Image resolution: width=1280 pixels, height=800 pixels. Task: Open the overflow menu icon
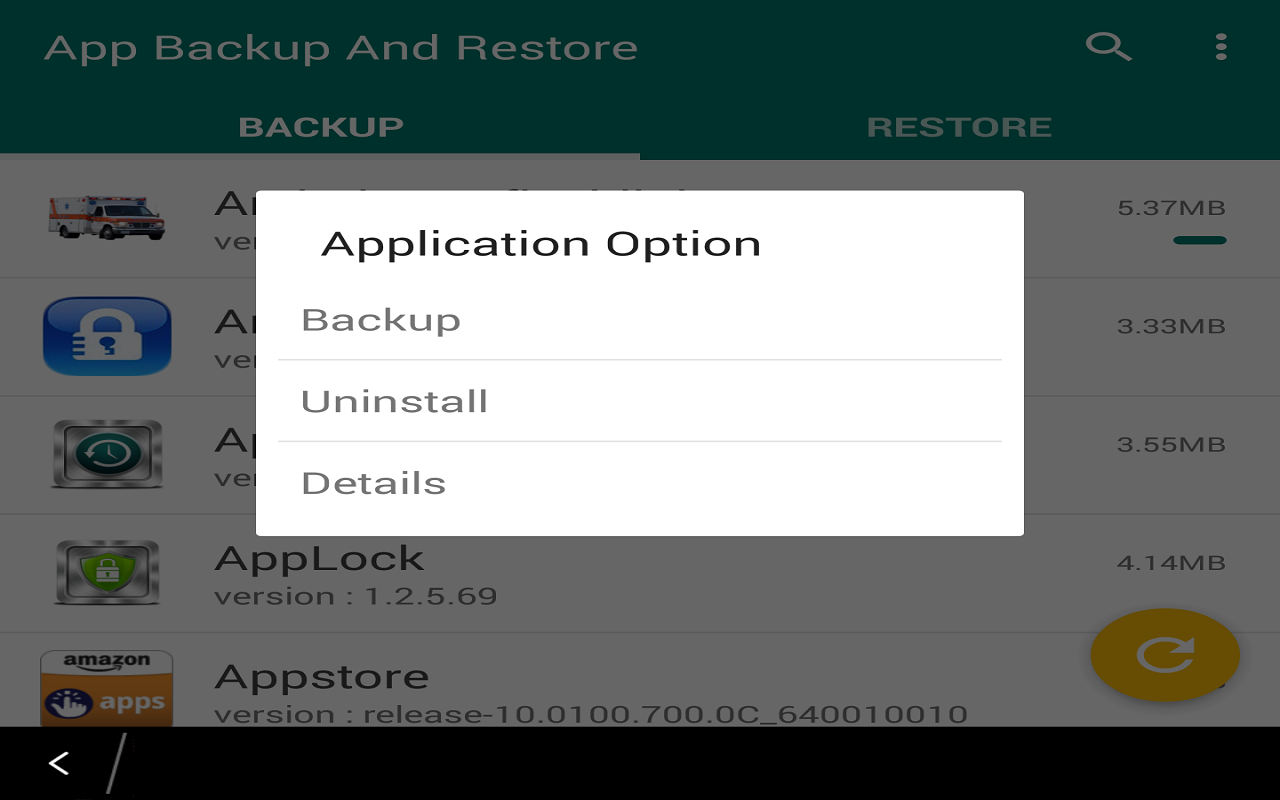(1220, 46)
